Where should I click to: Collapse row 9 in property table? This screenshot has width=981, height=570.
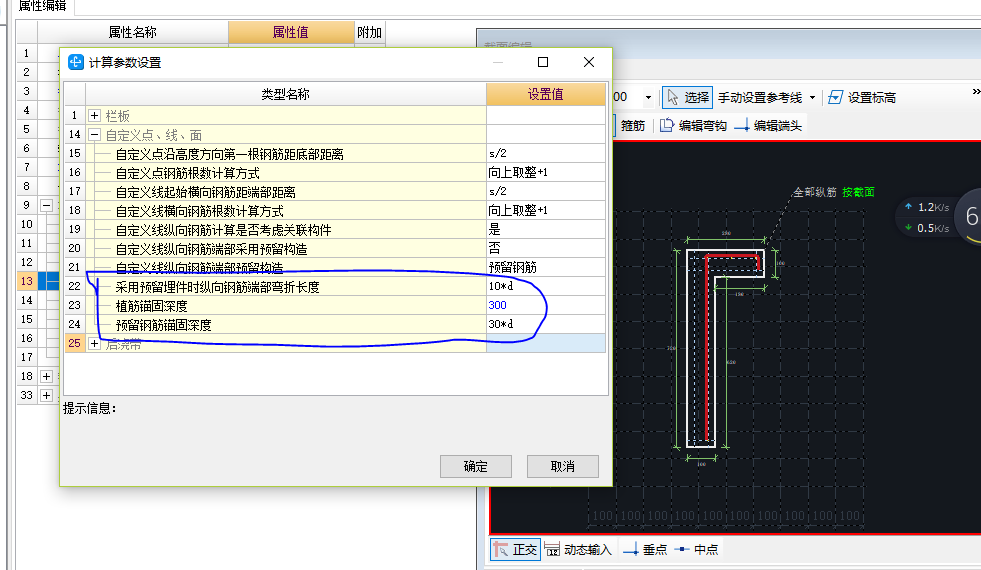tap(46, 205)
